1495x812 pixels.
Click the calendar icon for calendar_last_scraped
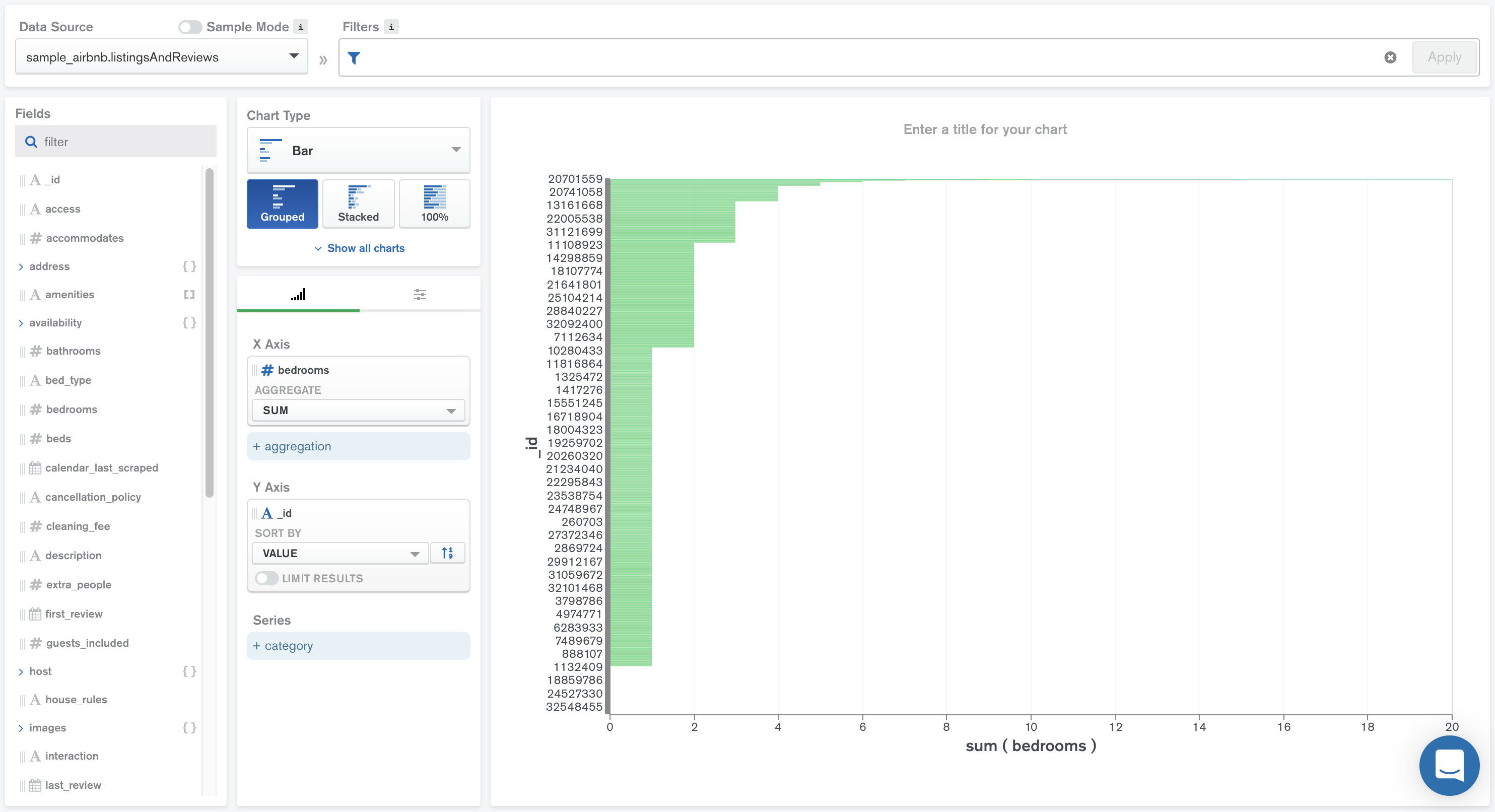pos(35,468)
